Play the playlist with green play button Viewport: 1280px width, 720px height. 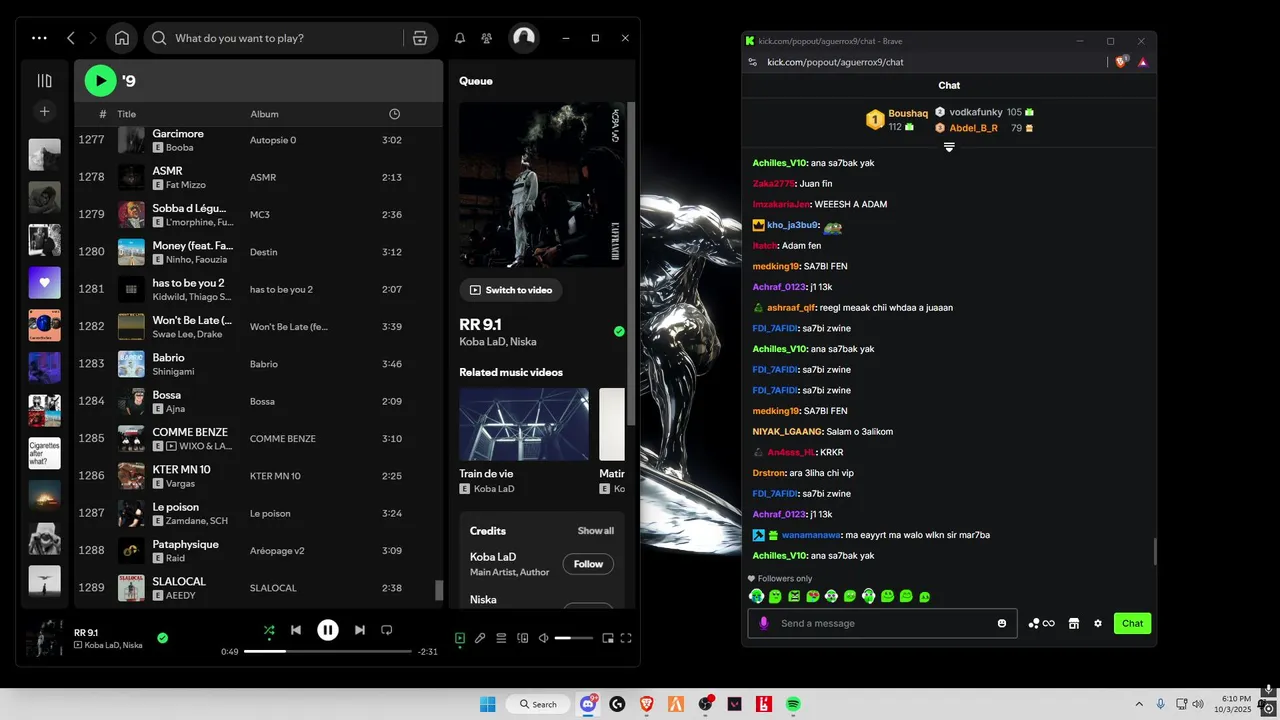click(x=100, y=80)
